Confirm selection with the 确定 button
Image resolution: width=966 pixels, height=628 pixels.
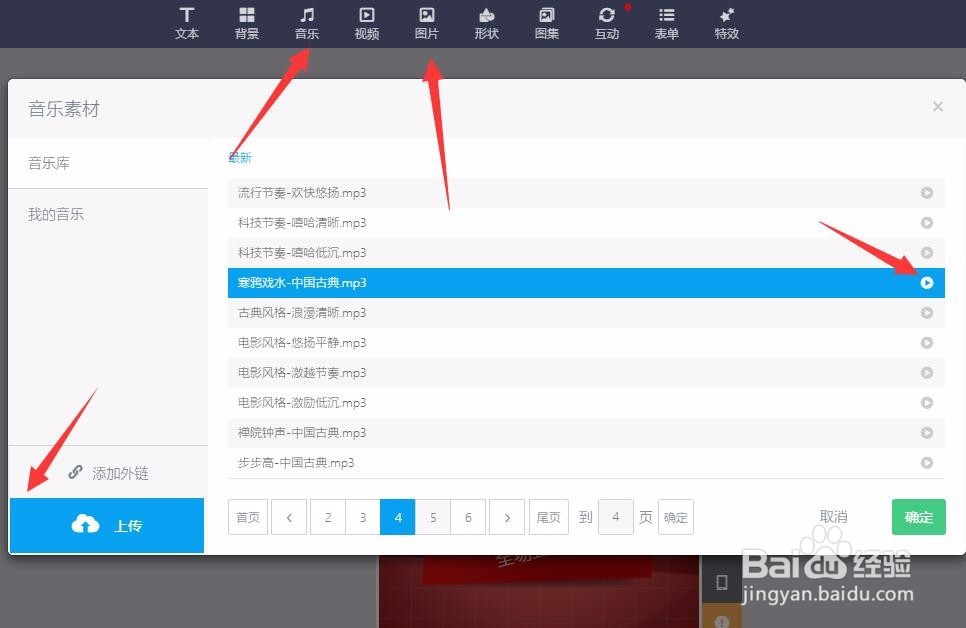coord(917,517)
